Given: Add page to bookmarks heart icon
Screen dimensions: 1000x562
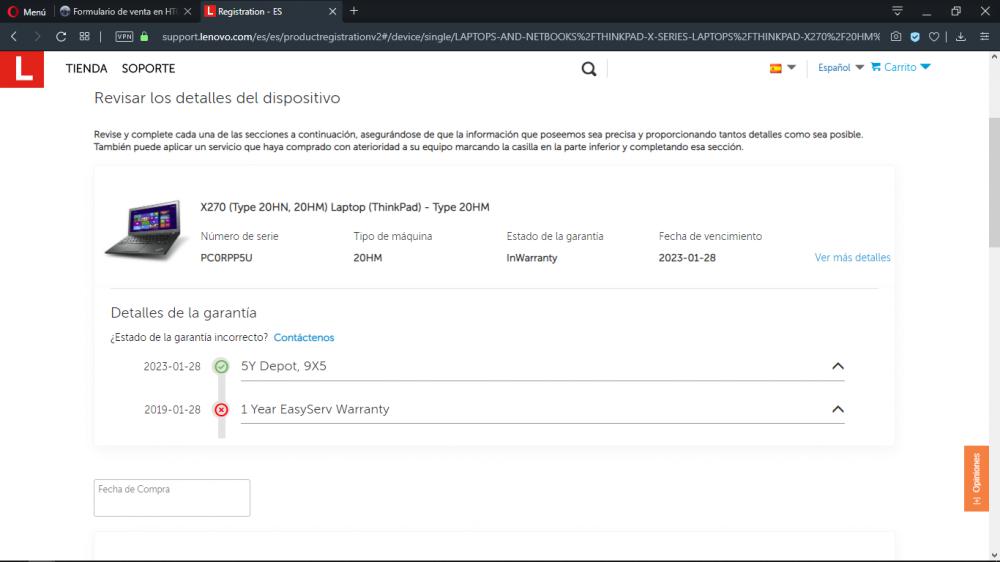Looking at the screenshot, I should pyautogui.click(x=934, y=37).
